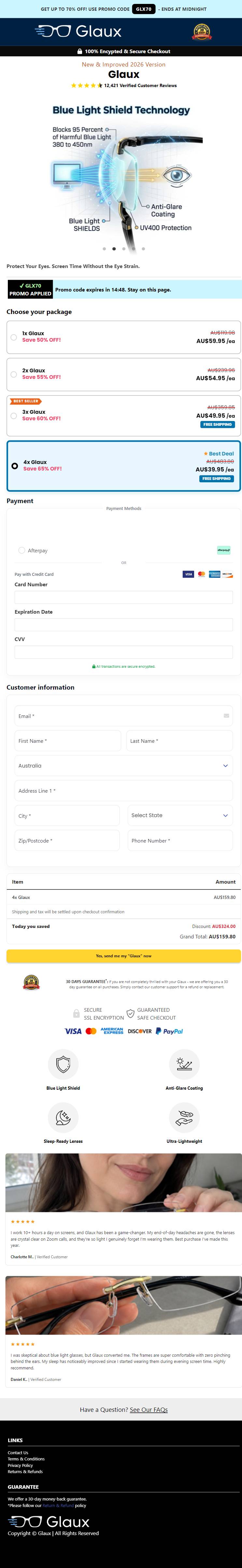This screenshot has height=1568, width=242.
Task: Click the shield check icon beside Guaranteed Safe Checkout
Action: coord(130,1013)
